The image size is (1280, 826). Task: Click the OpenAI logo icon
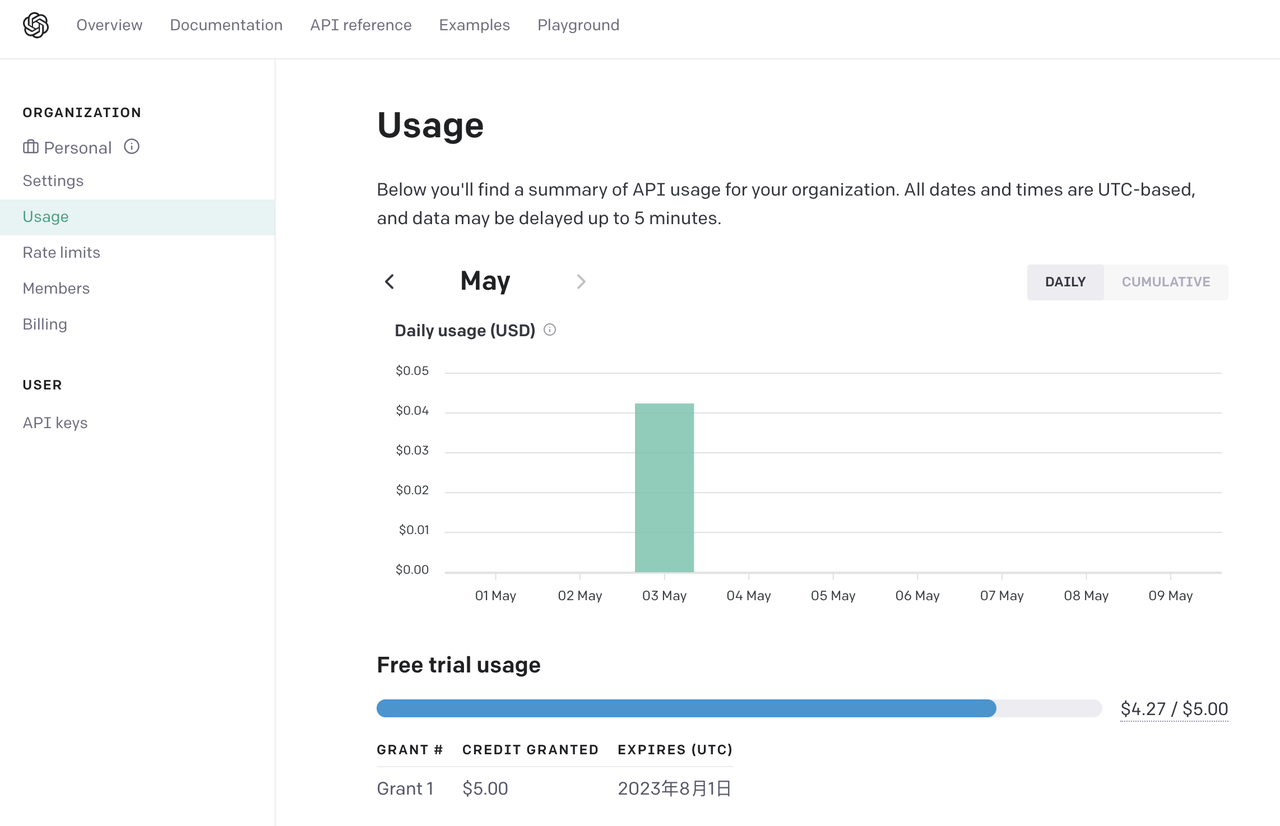tap(36, 25)
